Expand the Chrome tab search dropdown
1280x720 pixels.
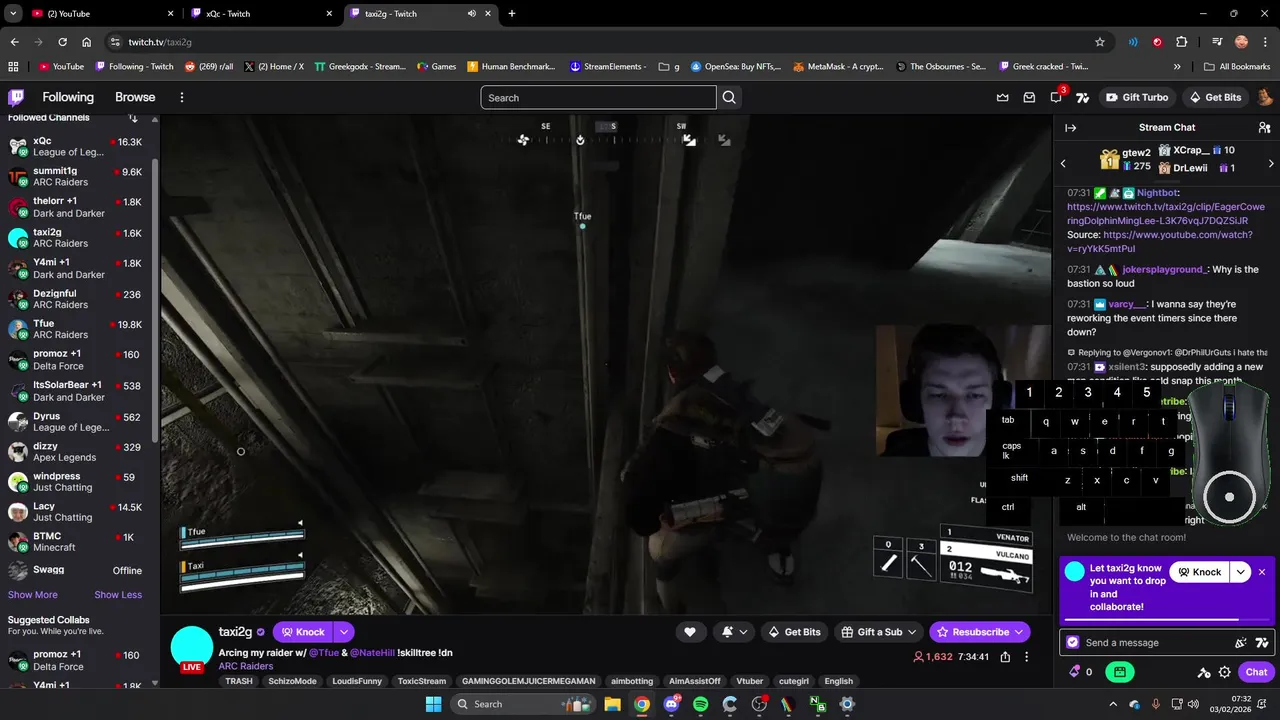13,14
